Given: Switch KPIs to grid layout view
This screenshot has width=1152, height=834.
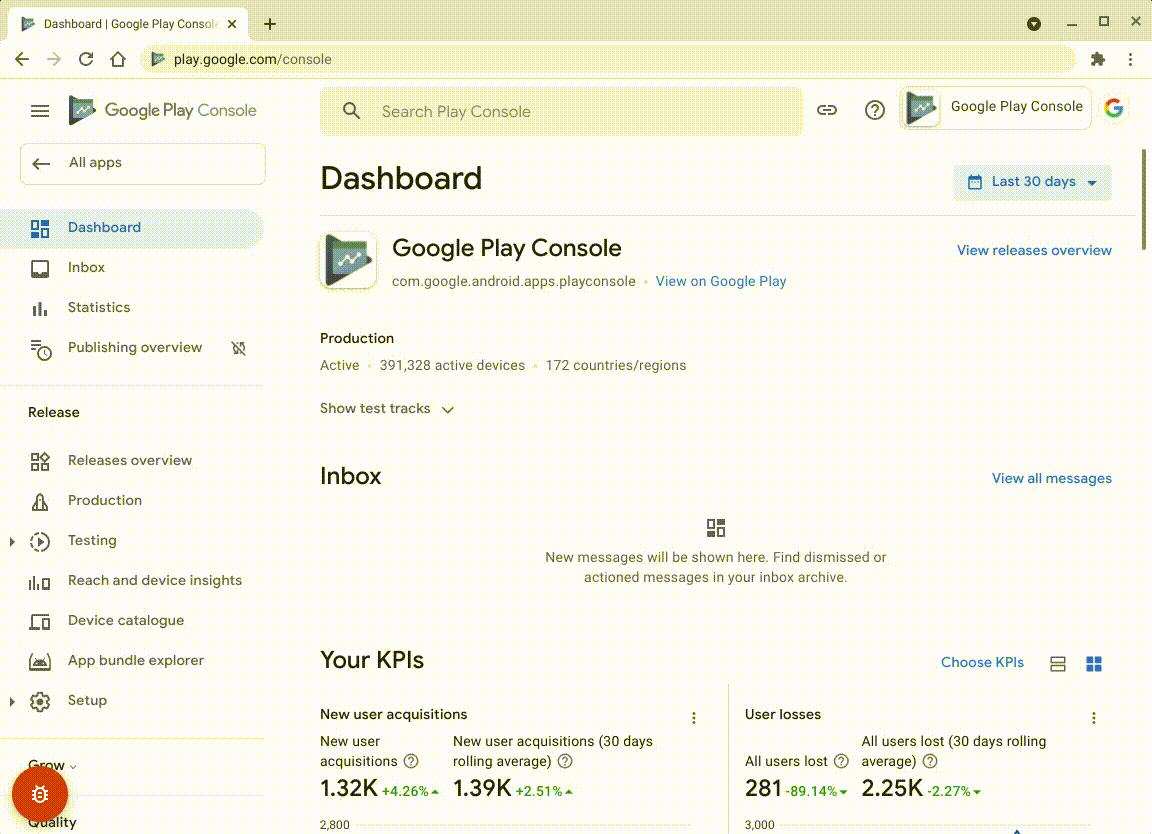Looking at the screenshot, I should pyautogui.click(x=1094, y=664).
